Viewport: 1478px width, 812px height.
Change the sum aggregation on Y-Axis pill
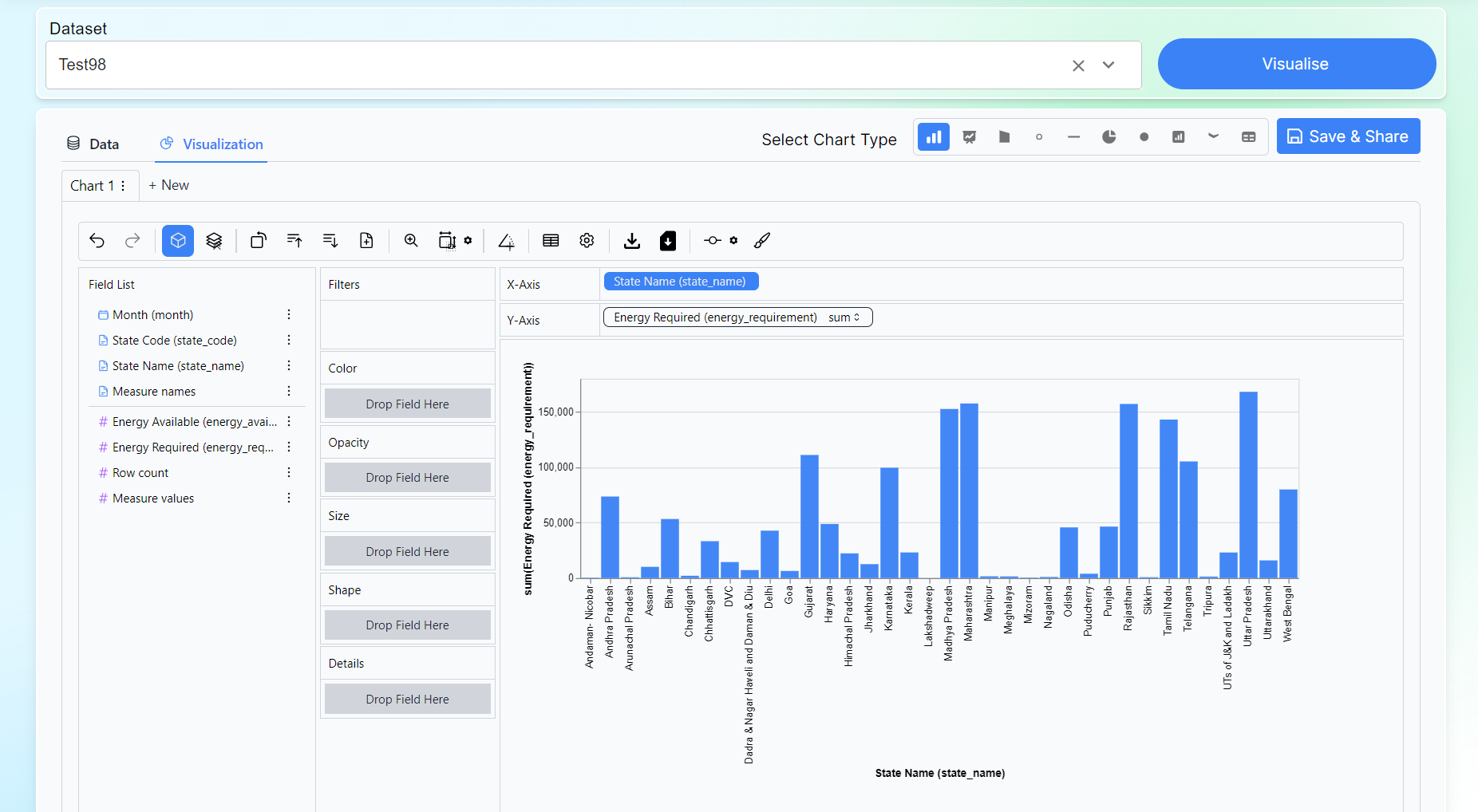(845, 317)
